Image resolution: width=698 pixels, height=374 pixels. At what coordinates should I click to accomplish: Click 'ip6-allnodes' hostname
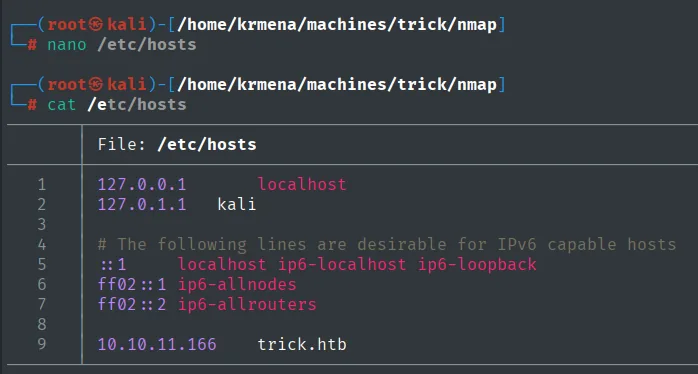coord(237,285)
